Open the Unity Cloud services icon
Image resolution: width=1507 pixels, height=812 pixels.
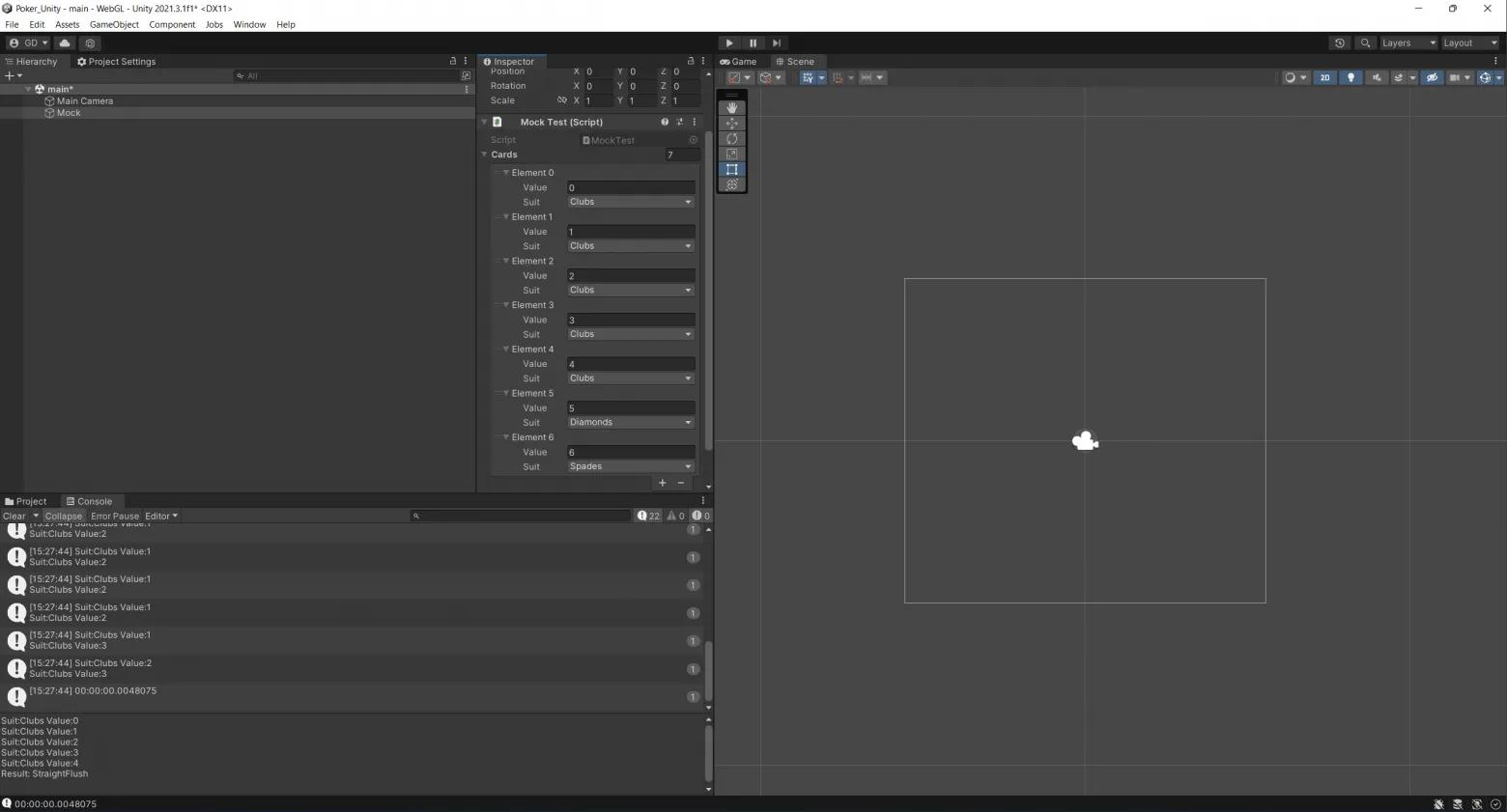(65, 42)
